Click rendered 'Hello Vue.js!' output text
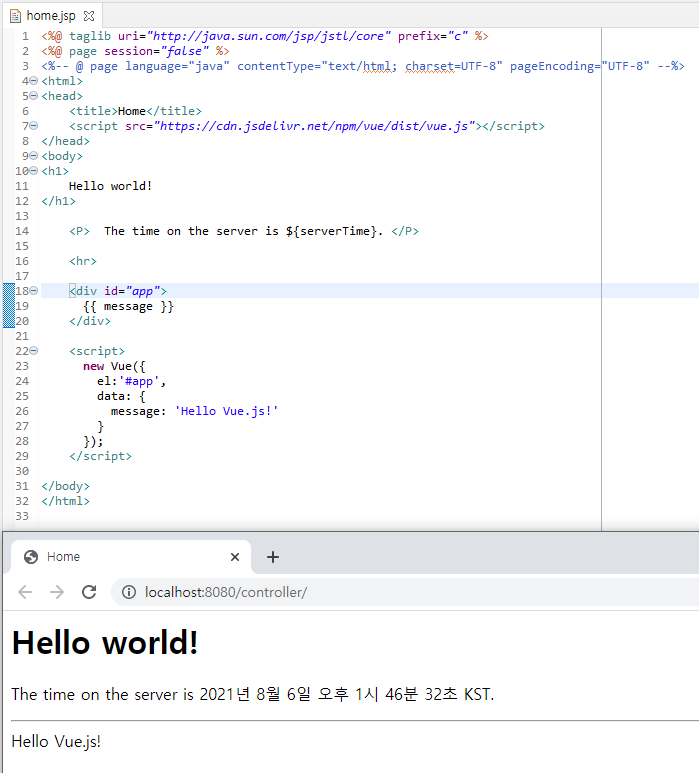 coord(56,741)
